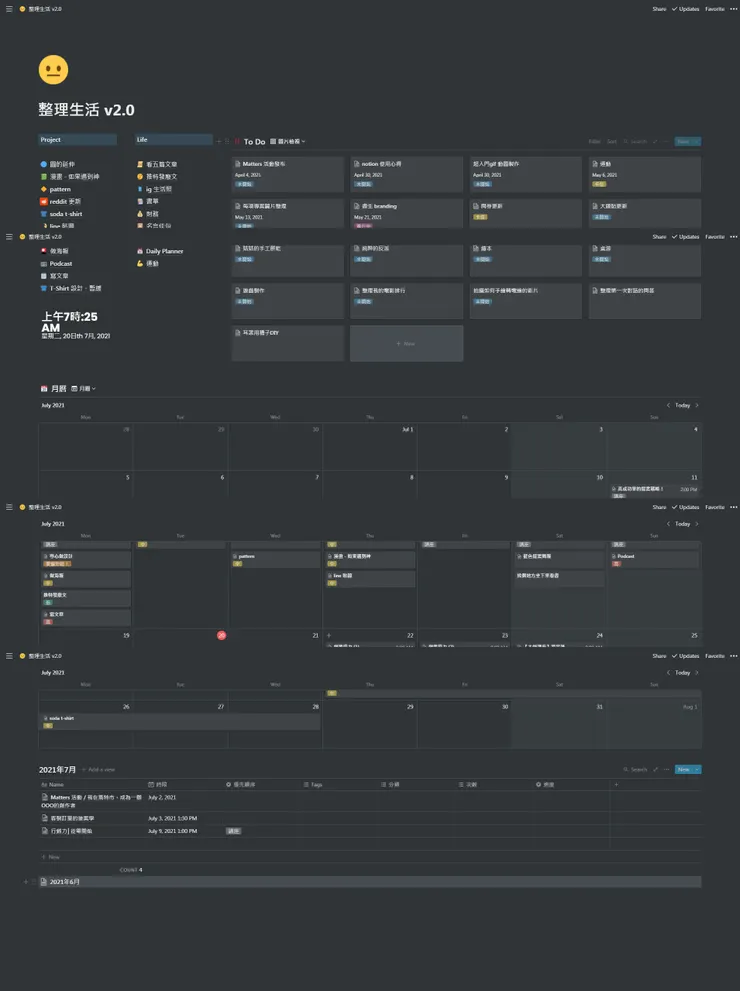The height and width of the screenshot is (991, 740).
Task: Click the blue New button in 2021年7月 table
Action: point(684,770)
